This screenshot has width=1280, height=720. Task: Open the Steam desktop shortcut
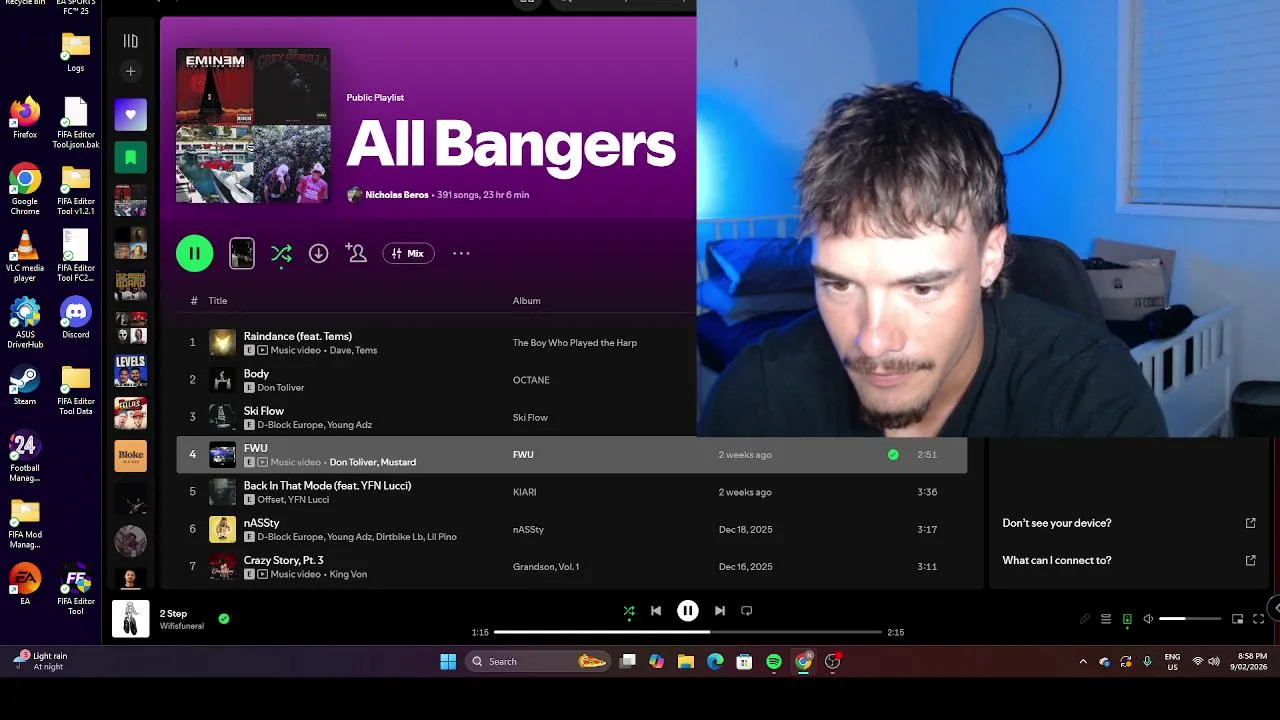[x=25, y=385]
